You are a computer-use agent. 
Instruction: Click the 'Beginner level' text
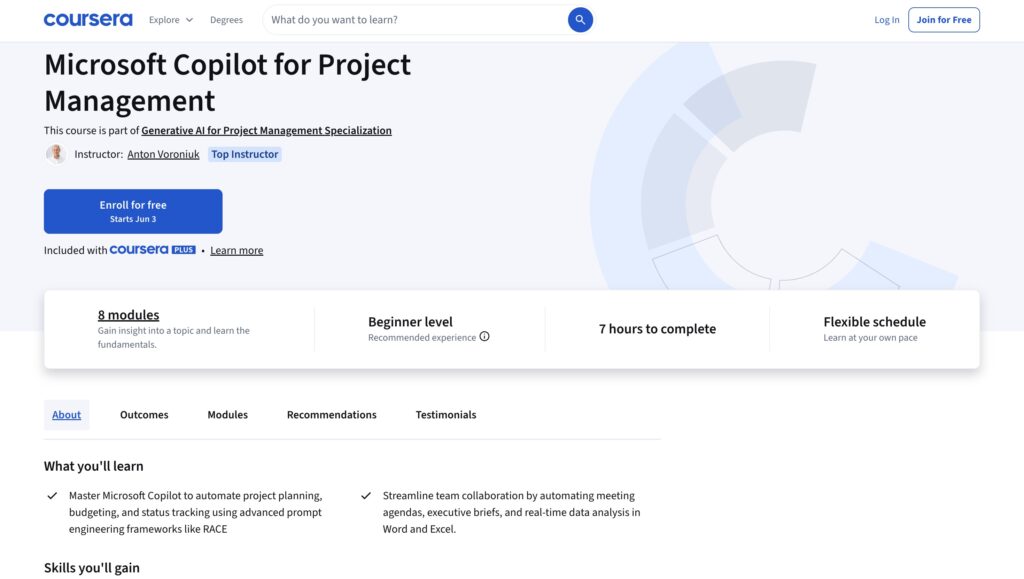click(x=410, y=322)
